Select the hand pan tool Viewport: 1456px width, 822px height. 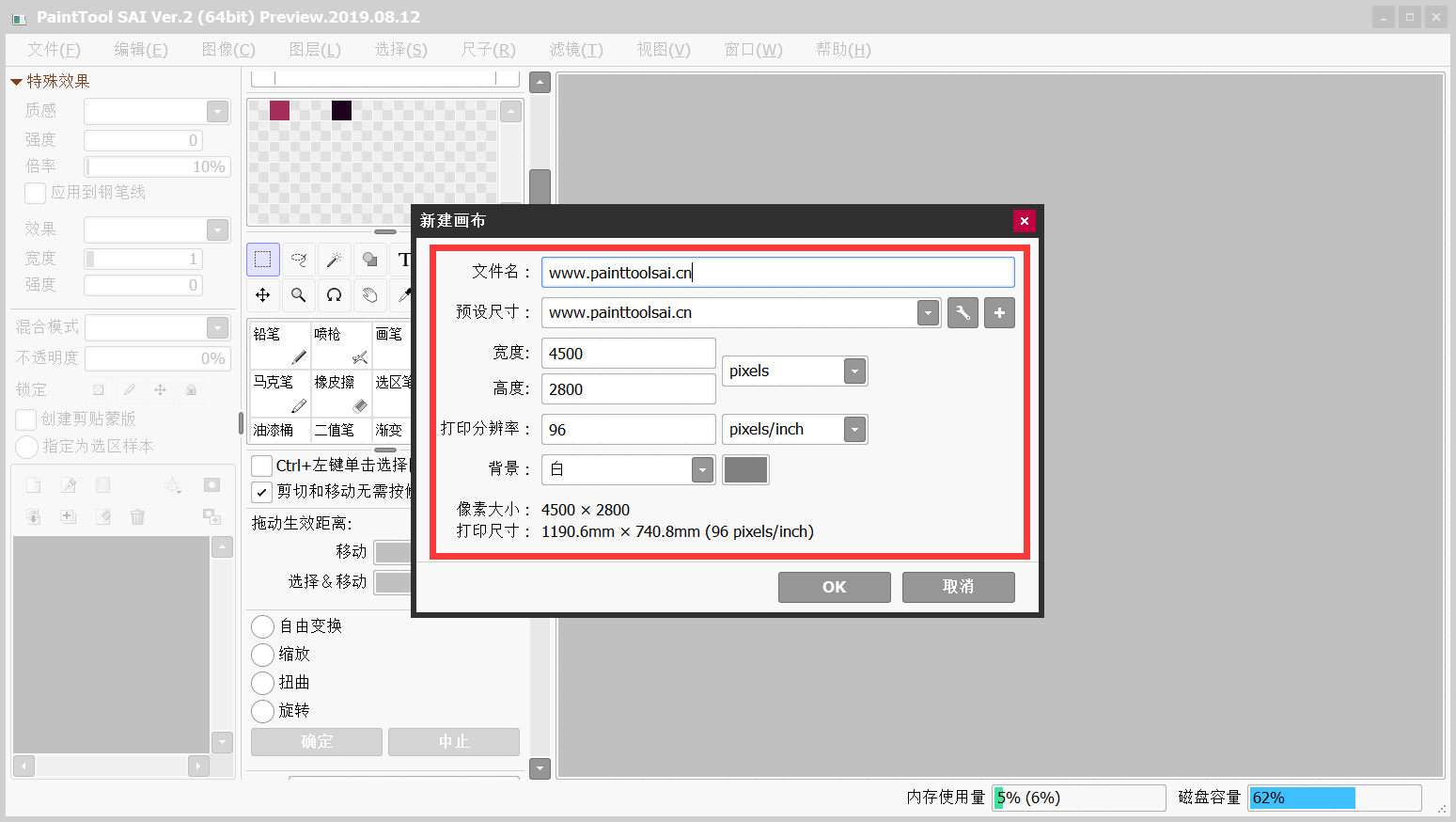(370, 295)
